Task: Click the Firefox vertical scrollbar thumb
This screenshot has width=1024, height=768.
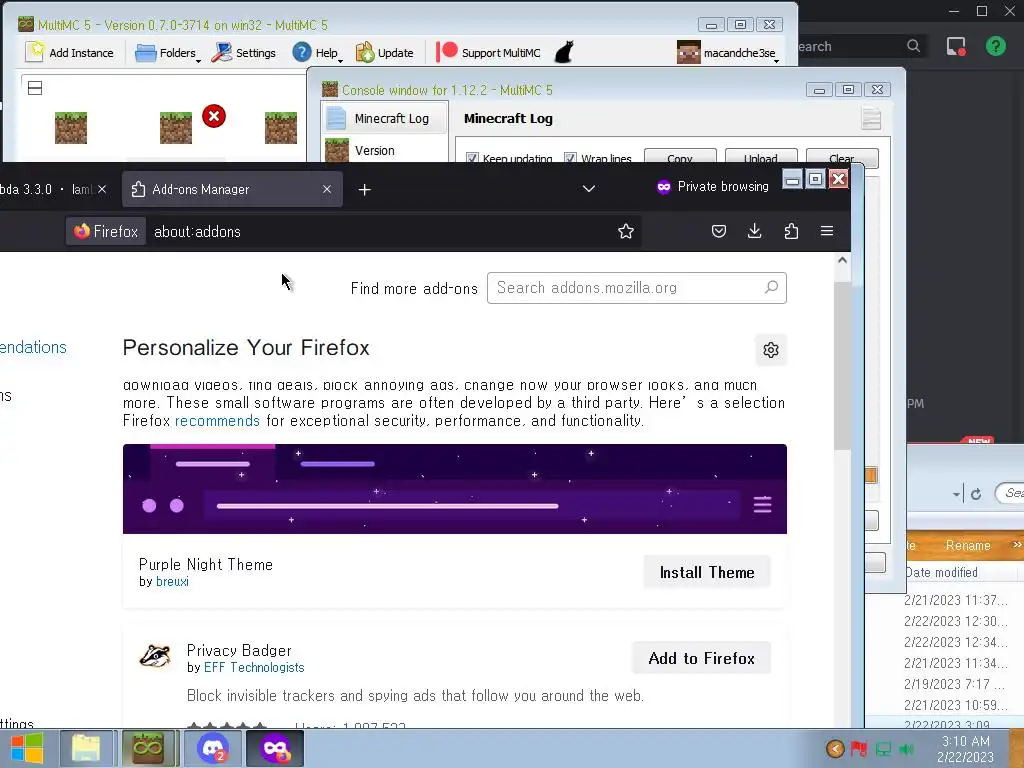Action: [842, 366]
